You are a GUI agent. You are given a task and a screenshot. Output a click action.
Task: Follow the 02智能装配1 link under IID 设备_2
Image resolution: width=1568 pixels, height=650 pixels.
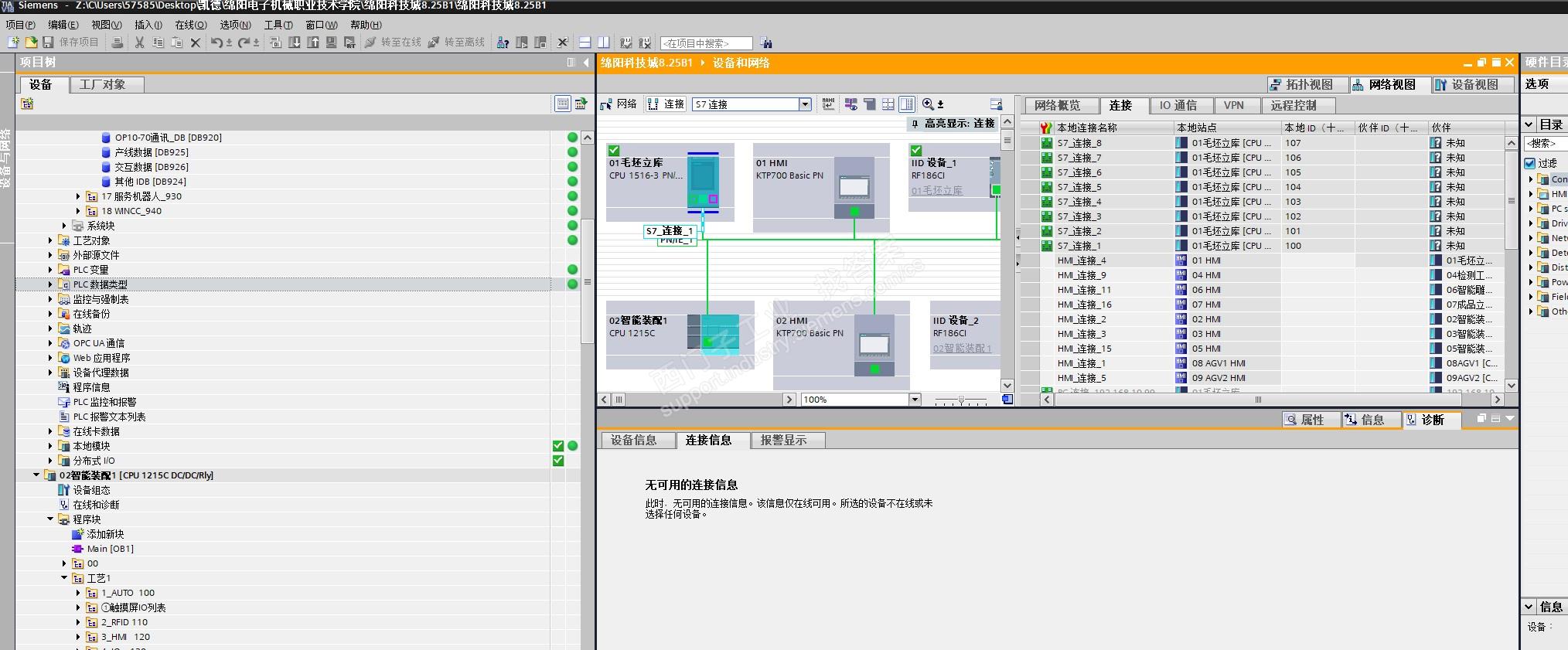coord(962,349)
